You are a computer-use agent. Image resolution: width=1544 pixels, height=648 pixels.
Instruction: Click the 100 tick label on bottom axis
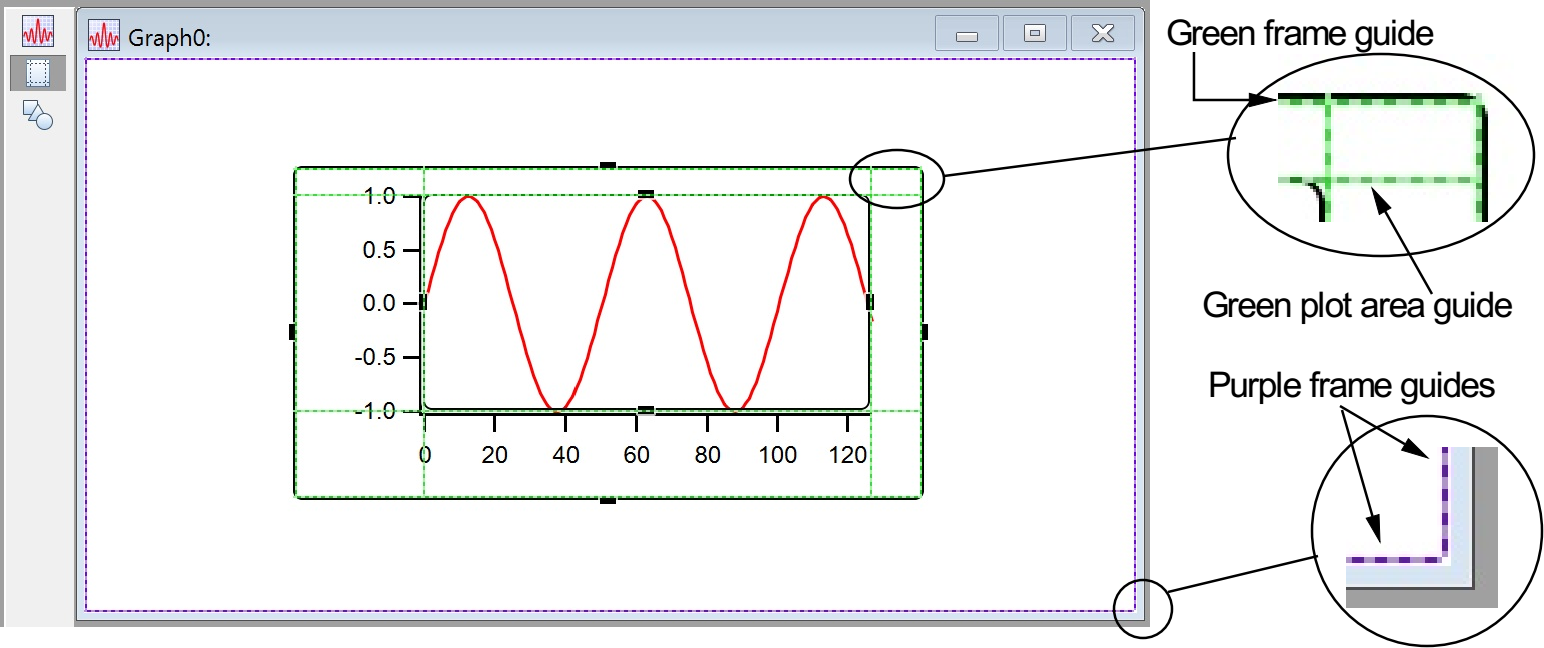click(778, 456)
